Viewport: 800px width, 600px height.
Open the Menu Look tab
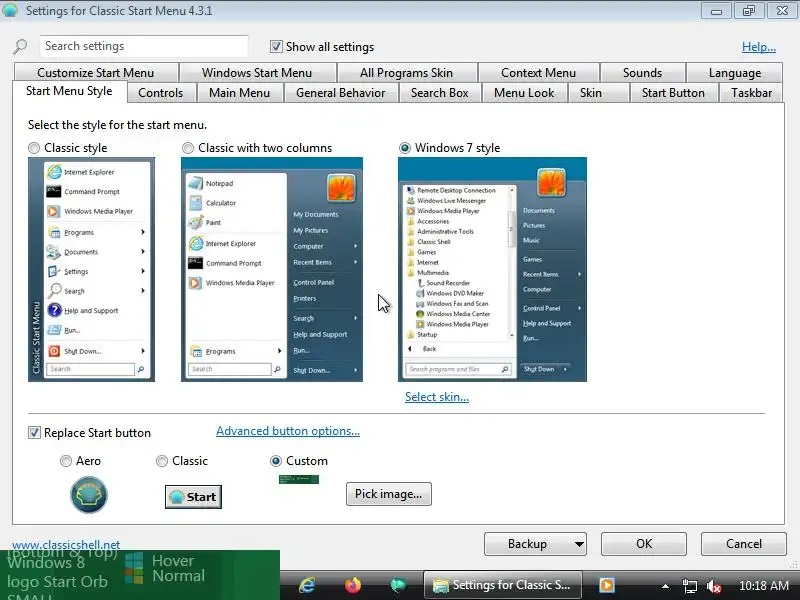(524, 93)
